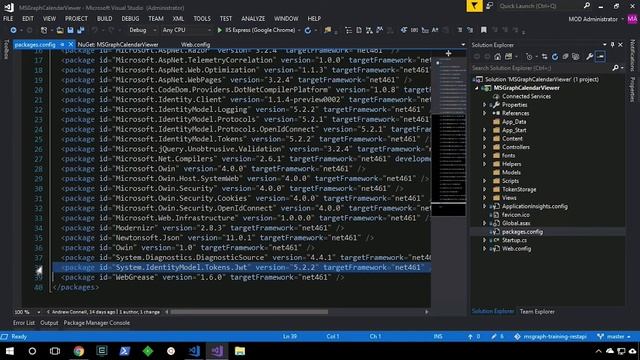
Task: Toggle pin on packages.config tab
Action: pyautogui.click(x=62, y=44)
